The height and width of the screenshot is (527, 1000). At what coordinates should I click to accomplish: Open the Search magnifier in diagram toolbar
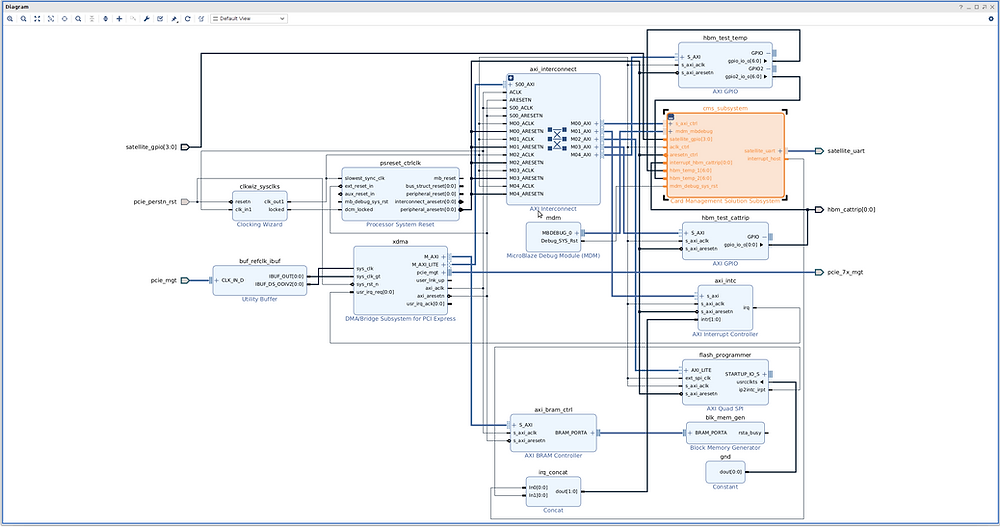[x=78, y=19]
